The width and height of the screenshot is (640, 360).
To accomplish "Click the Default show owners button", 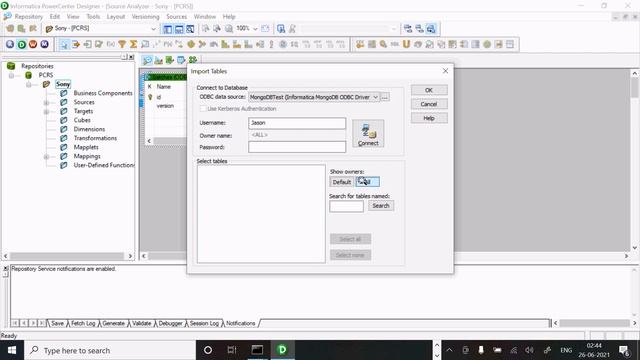I will 342,182.
